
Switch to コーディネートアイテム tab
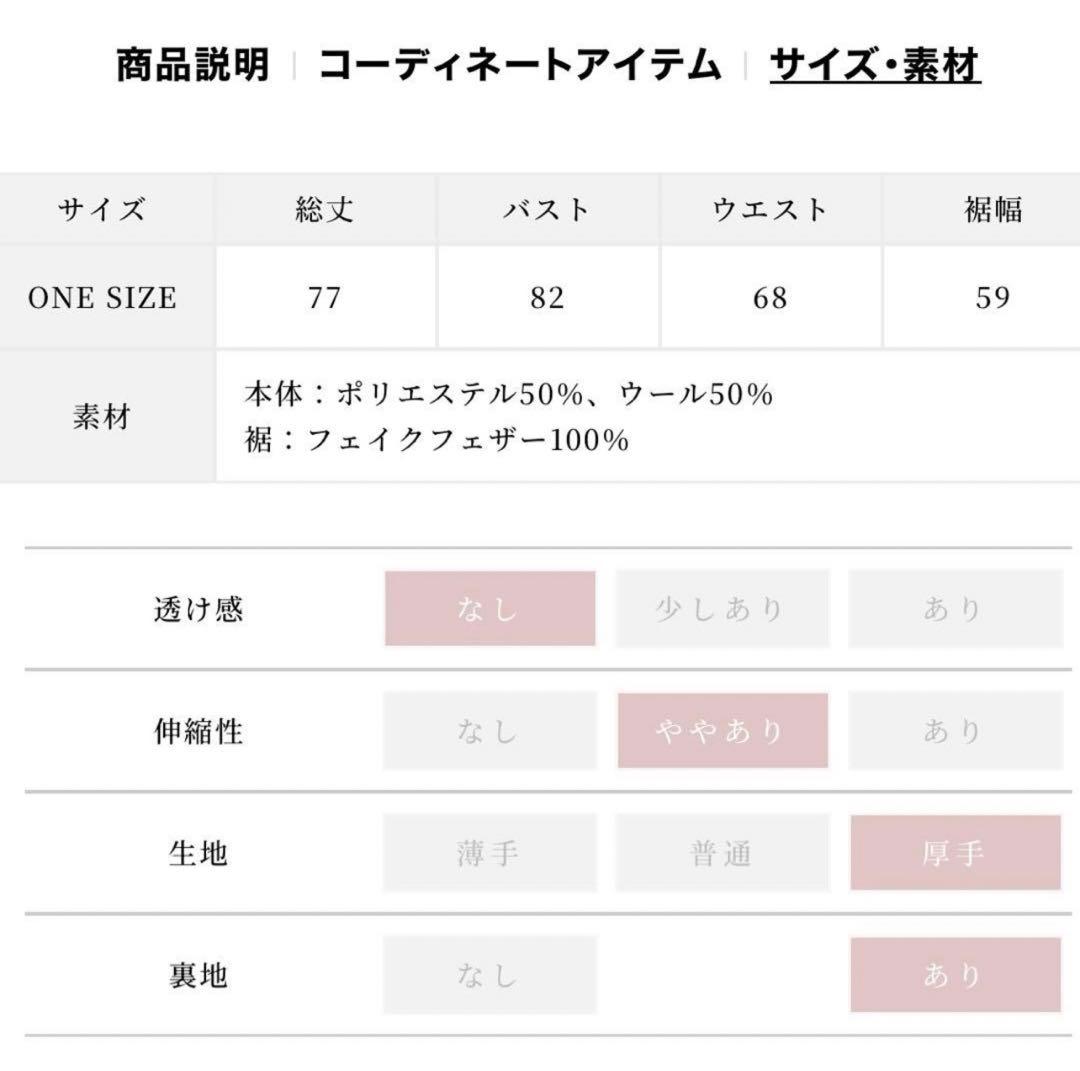click(520, 66)
